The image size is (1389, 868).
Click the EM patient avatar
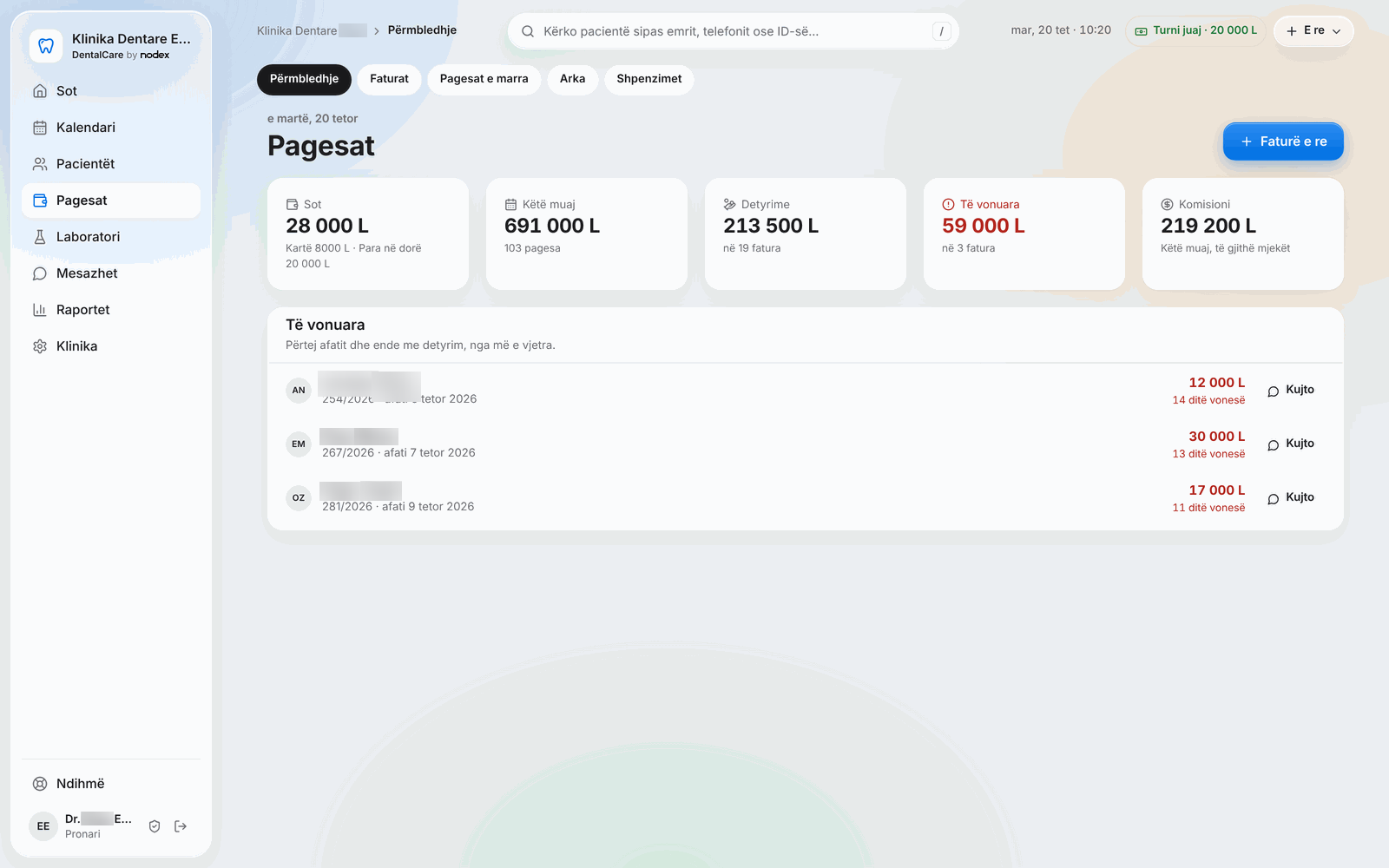tap(299, 444)
